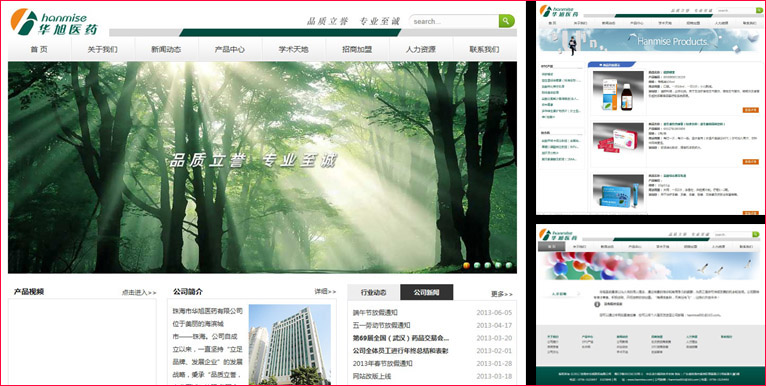This screenshot has width=766, height=386.
Task: Open 人力资源 in the main navigation
Action: pos(421,49)
